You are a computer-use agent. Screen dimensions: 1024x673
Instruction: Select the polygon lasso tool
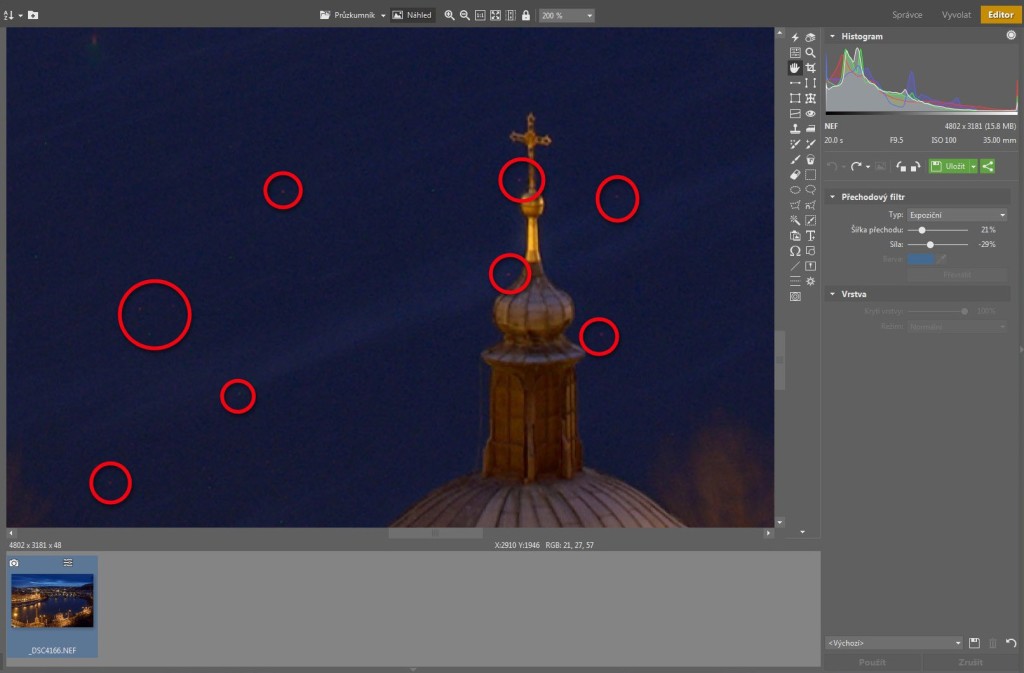(x=795, y=205)
